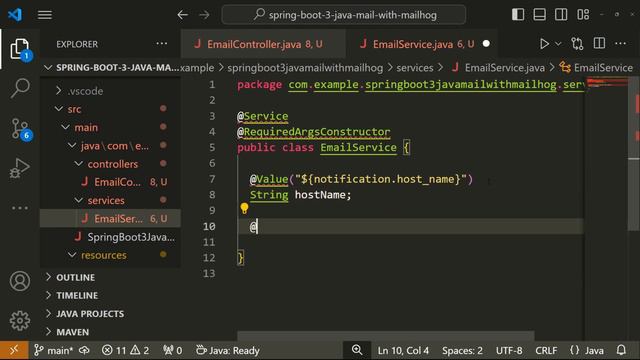
Task: Open the Search view in activity bar
Action: point(20,88)
